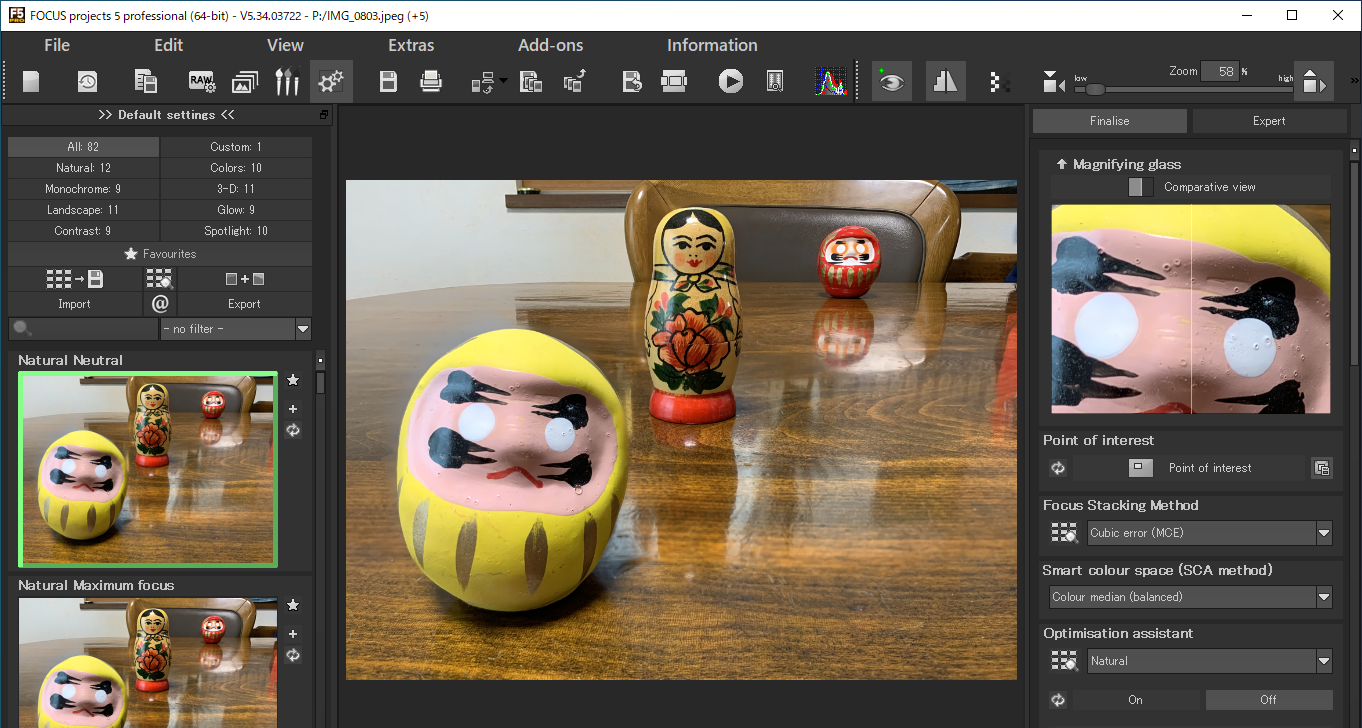Favourite the Natural Neutral preset star
1362x728 pixels.
[293, 380]
